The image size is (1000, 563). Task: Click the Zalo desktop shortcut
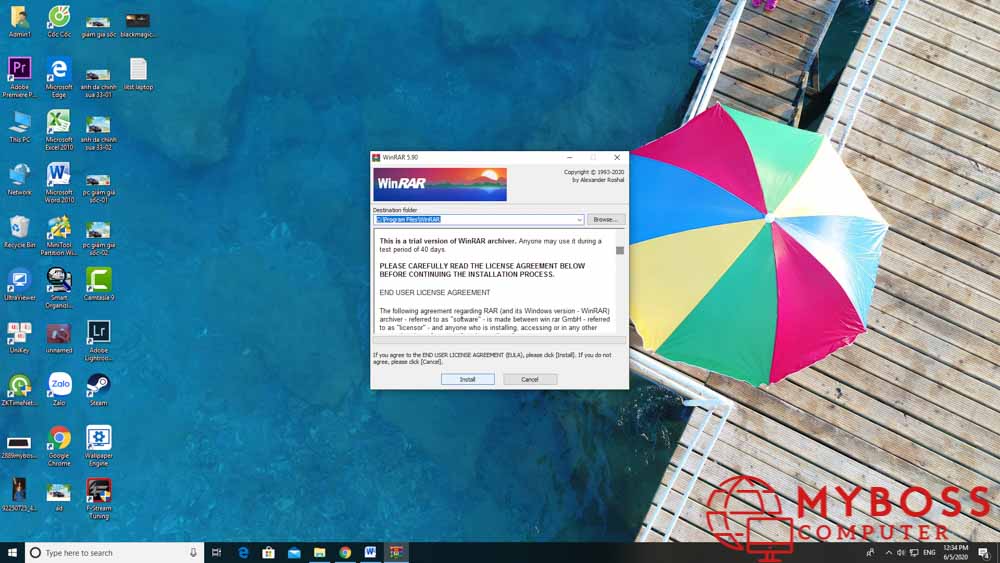click(x=59, y=385)
